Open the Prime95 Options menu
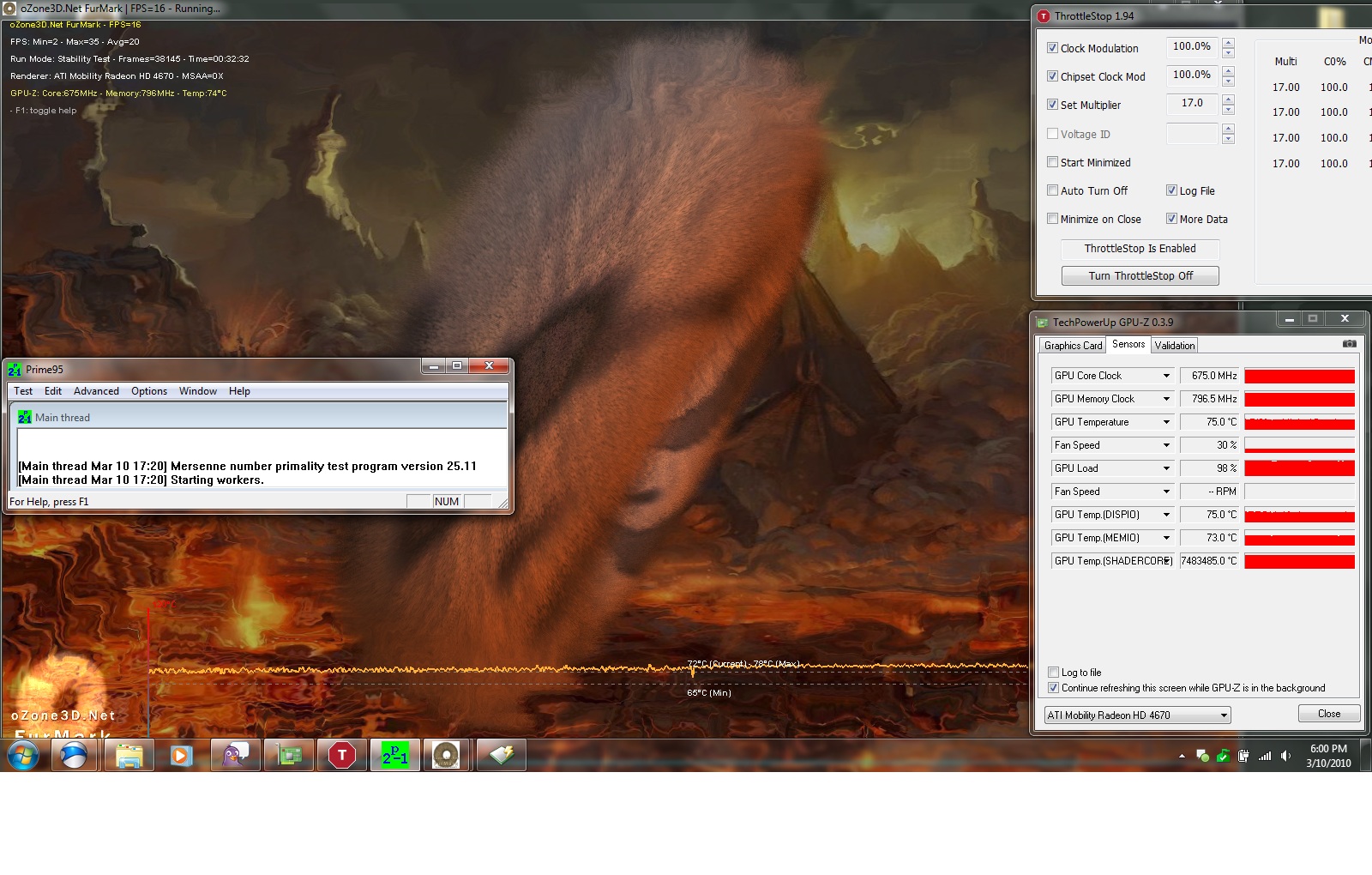1372x875 pixels. tap(149, 391)
